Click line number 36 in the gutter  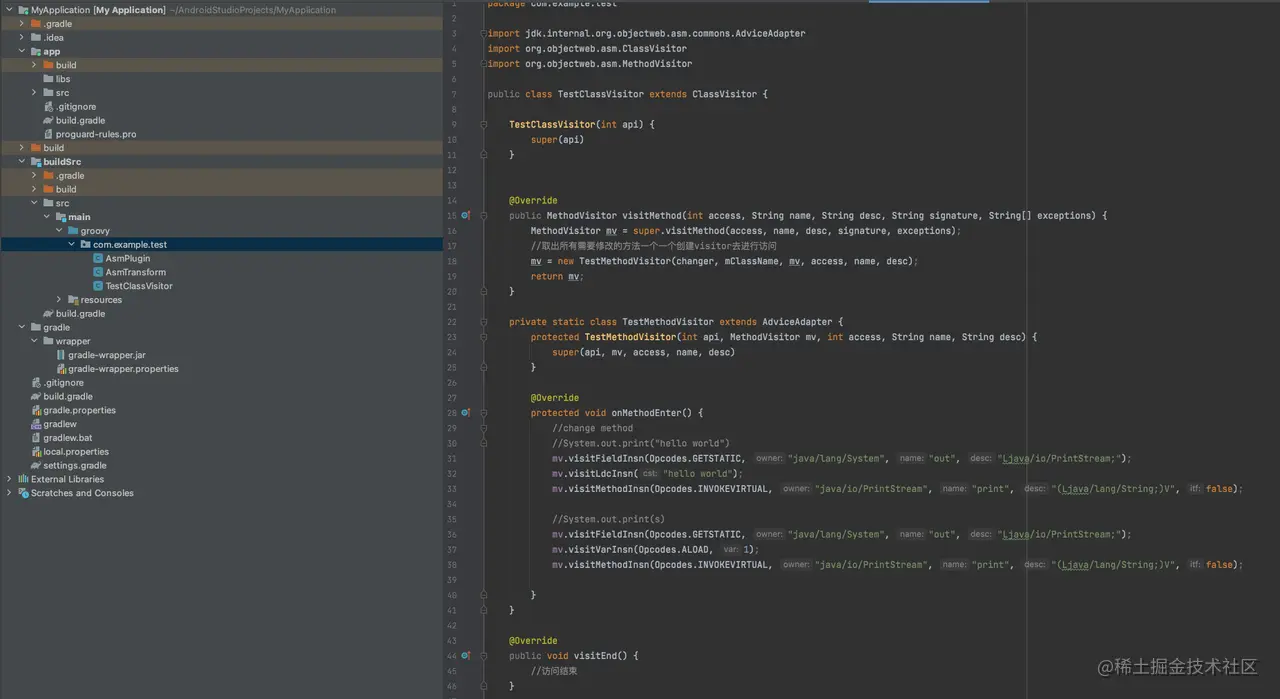453,534
